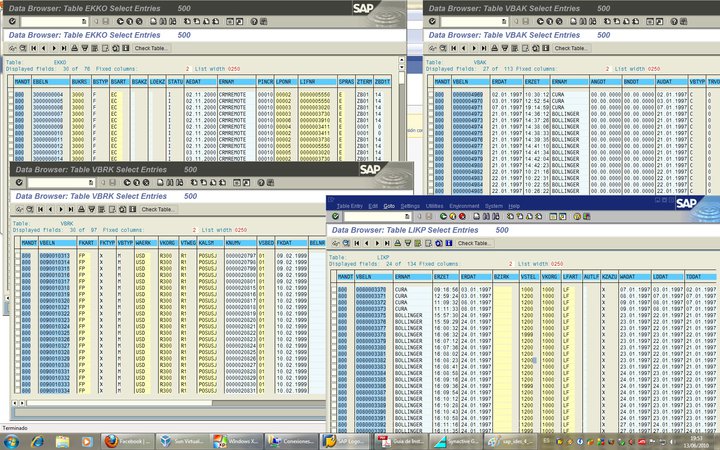This screenshot has width=720, height=450.
Task: Click Find binoculars icon in VBRK window
Action: (x=170, y=182)
